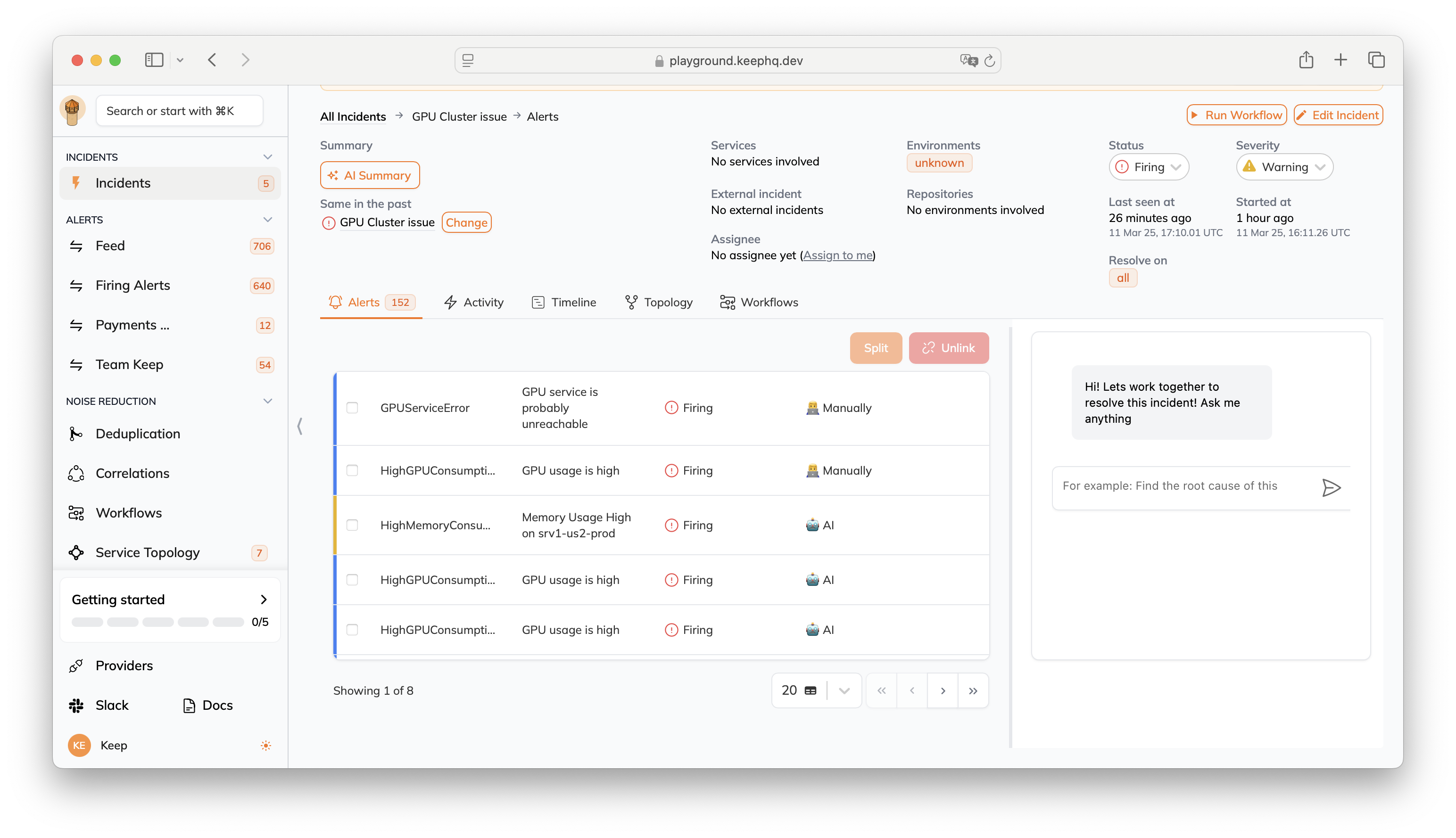This screenshot has width=1456, height=838.
Task: Switch to the Topology tab
Action: (x=659, y=303)
